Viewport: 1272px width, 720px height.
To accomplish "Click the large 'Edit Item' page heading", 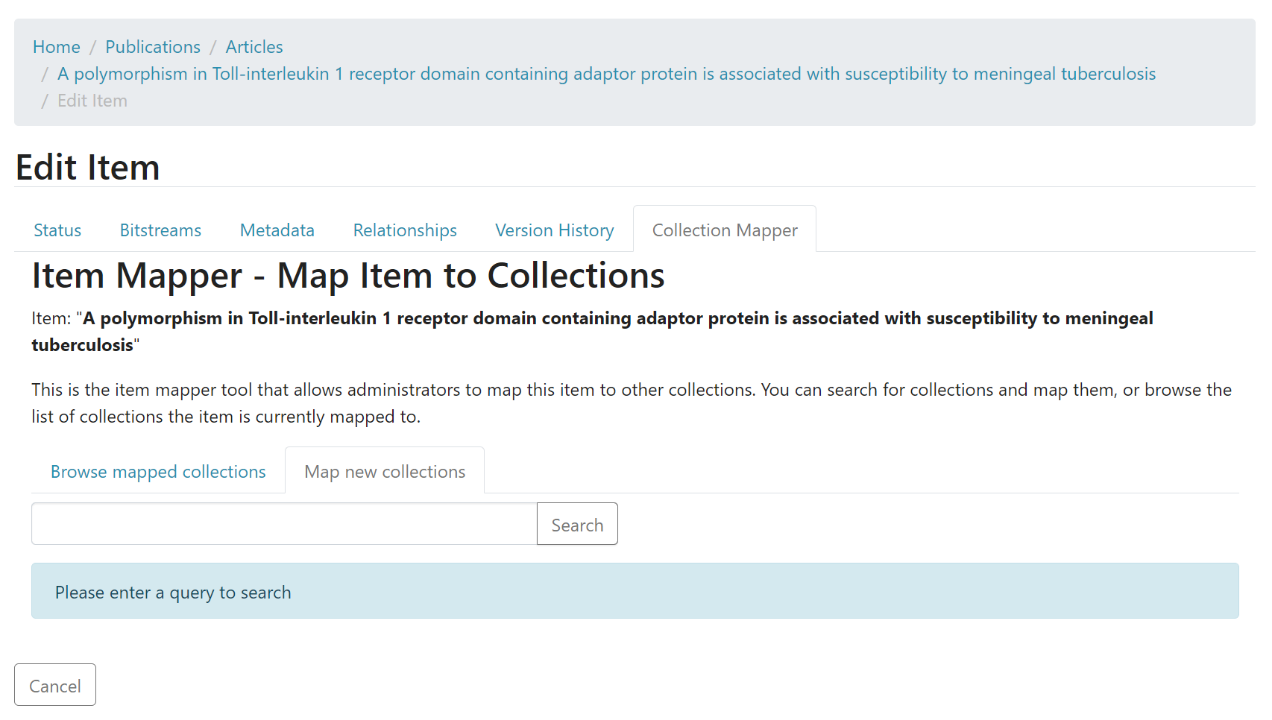I will [88, 167].
